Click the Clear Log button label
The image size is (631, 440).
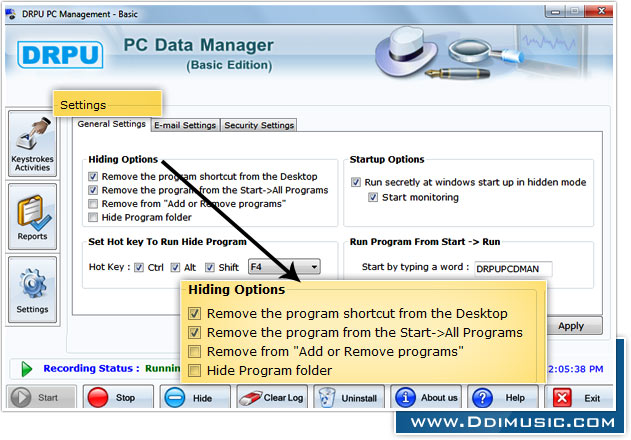click(x=283, y=398)
